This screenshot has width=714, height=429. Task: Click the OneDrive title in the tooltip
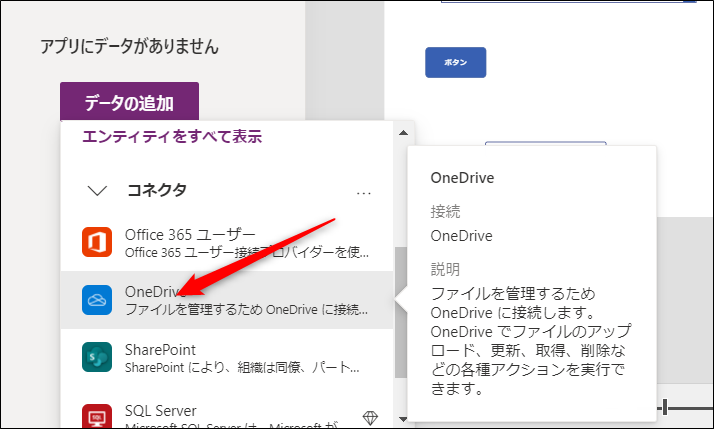462,178
